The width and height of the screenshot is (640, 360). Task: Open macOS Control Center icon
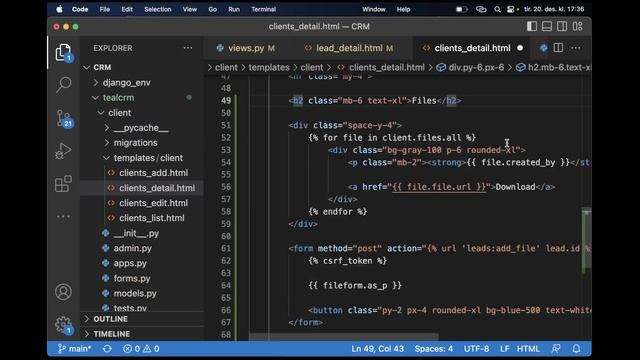coord(510,9)
